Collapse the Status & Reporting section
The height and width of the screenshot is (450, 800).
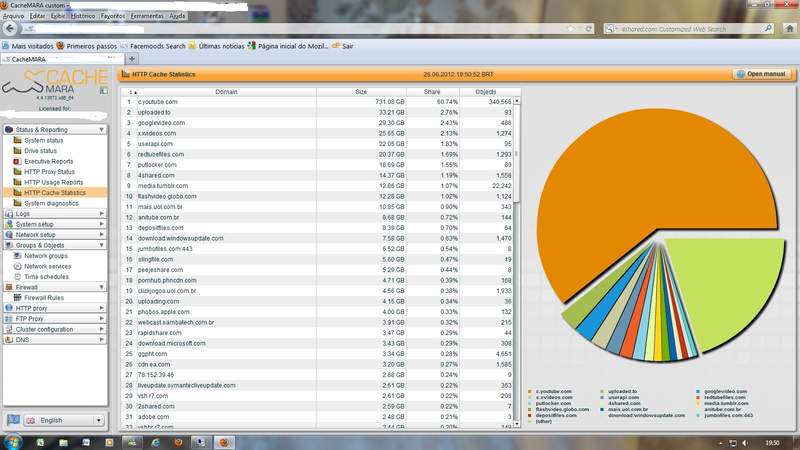[x=101, y=130]
